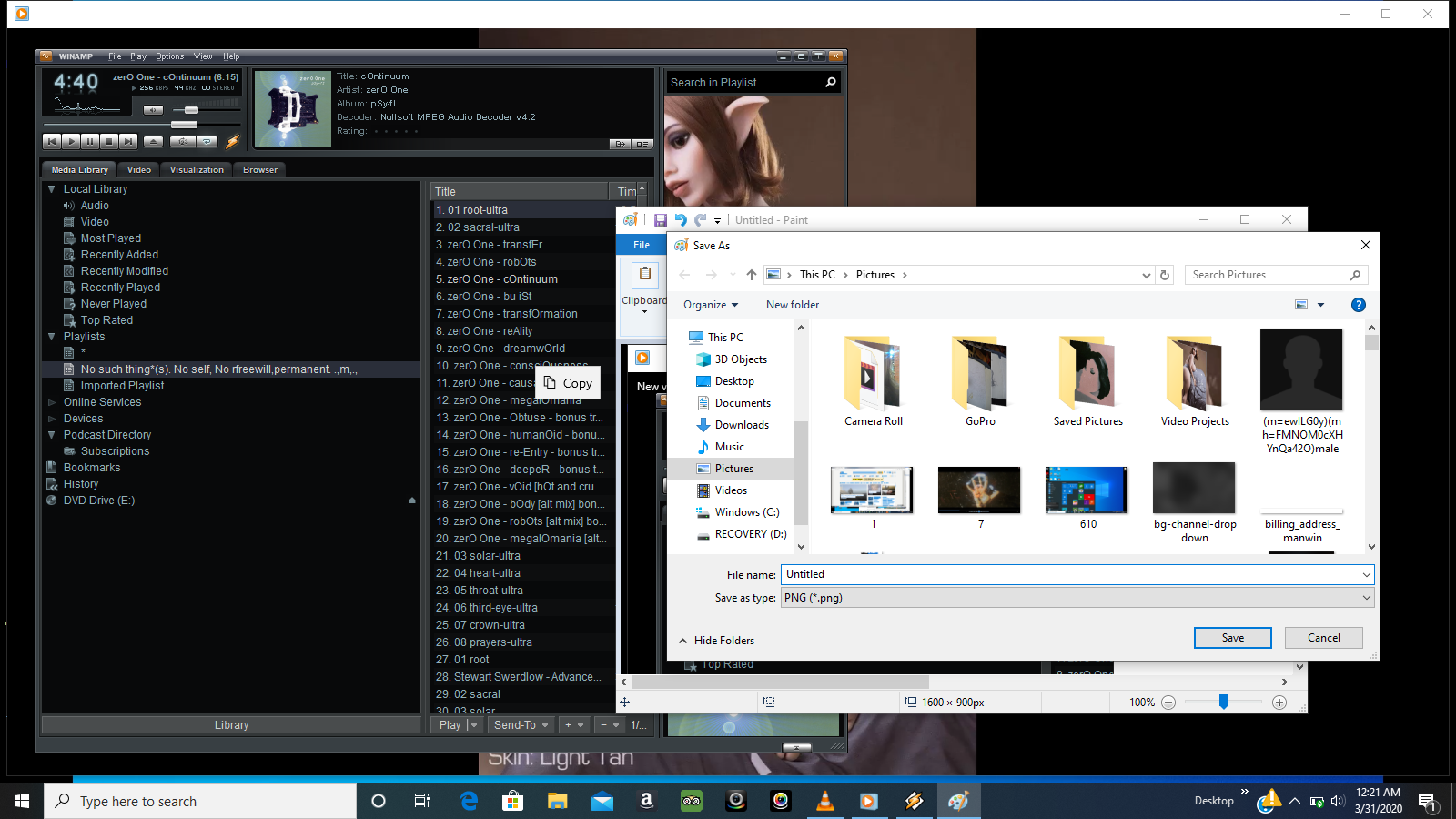Viewport: 1456px width, 819px height.
Task: Refresh the Save As folder view
Action: point(1165,275)
